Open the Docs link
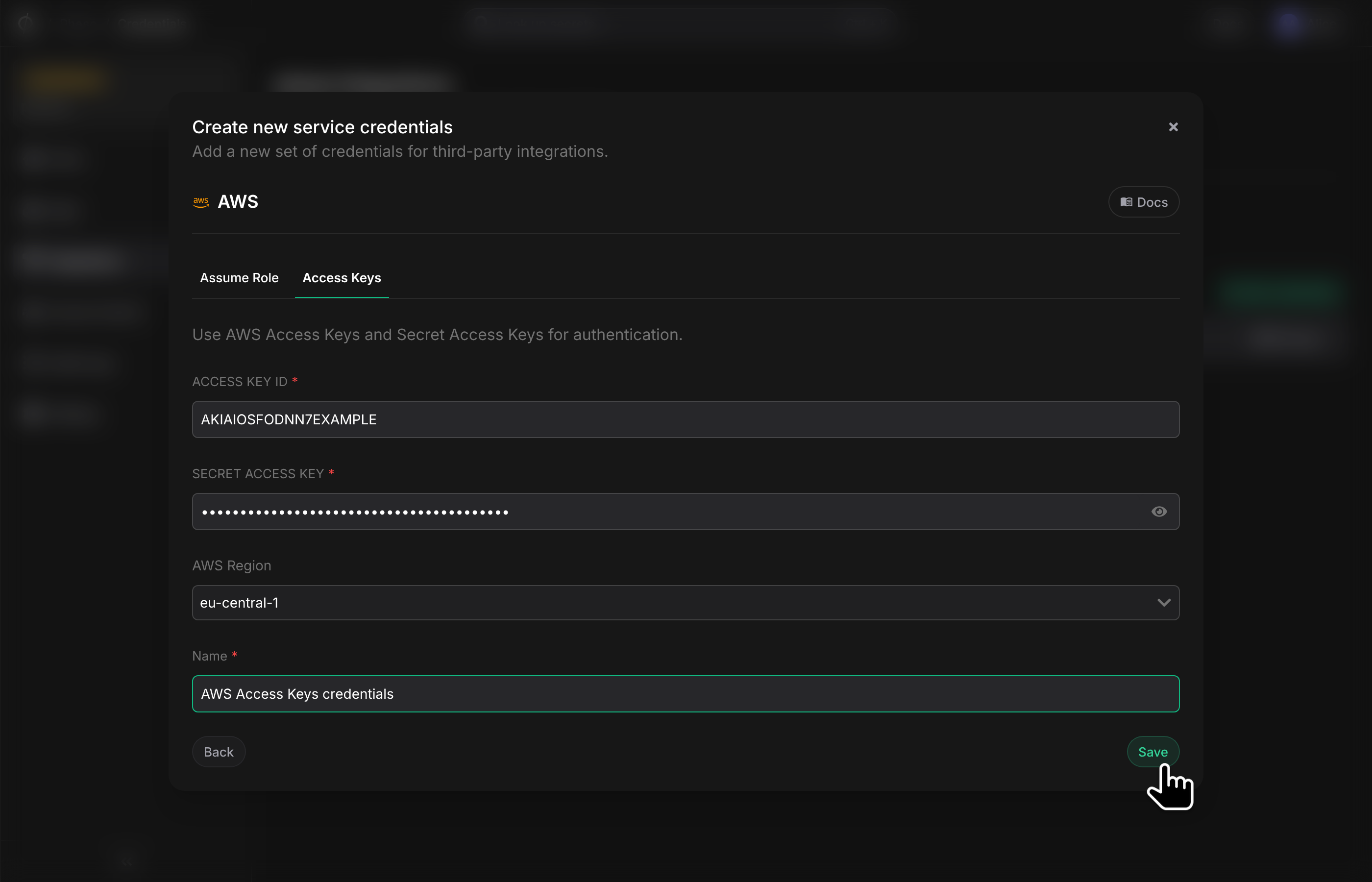This screenshot has height=882, width=1372. pos(1144,202)
